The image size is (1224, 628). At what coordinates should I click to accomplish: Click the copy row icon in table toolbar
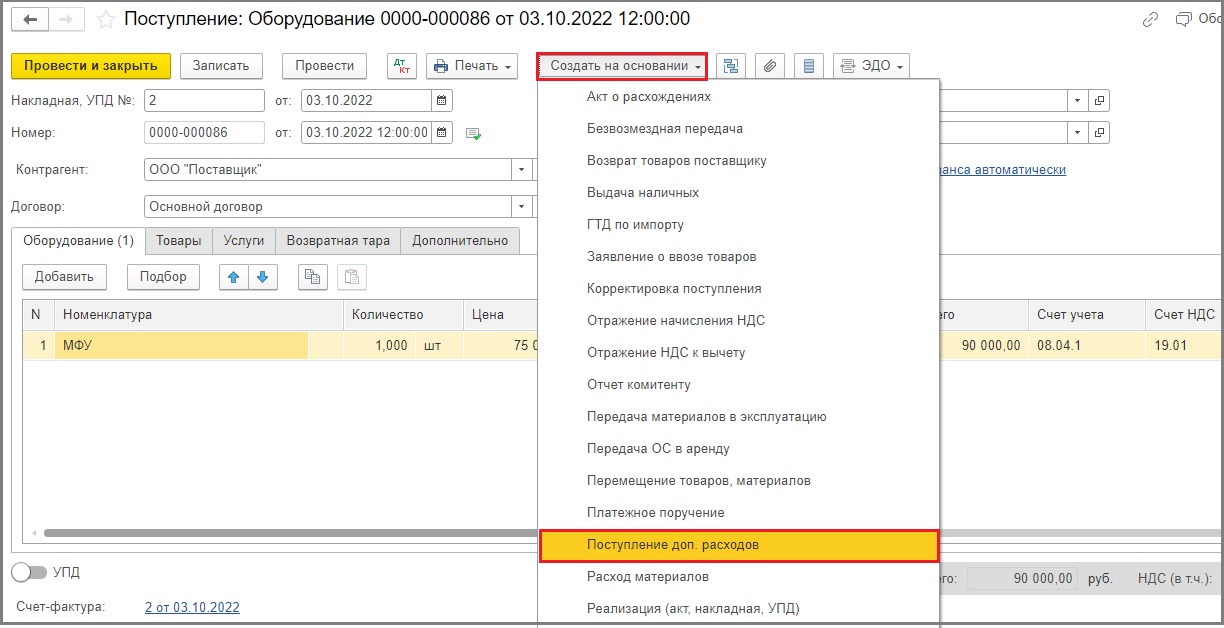[x=313, y=277]
